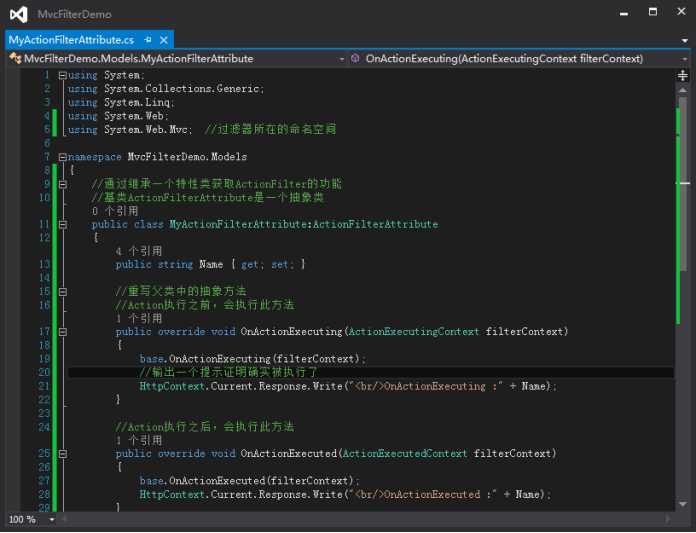Click the HttpContext call on line 21

coord(348,386)
